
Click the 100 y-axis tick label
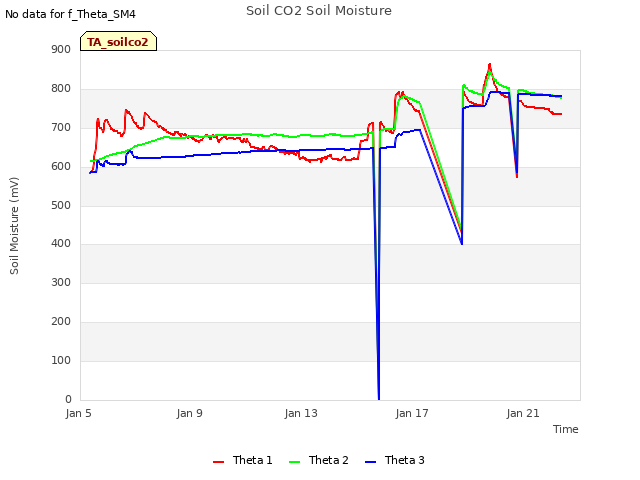coord(61,360)
